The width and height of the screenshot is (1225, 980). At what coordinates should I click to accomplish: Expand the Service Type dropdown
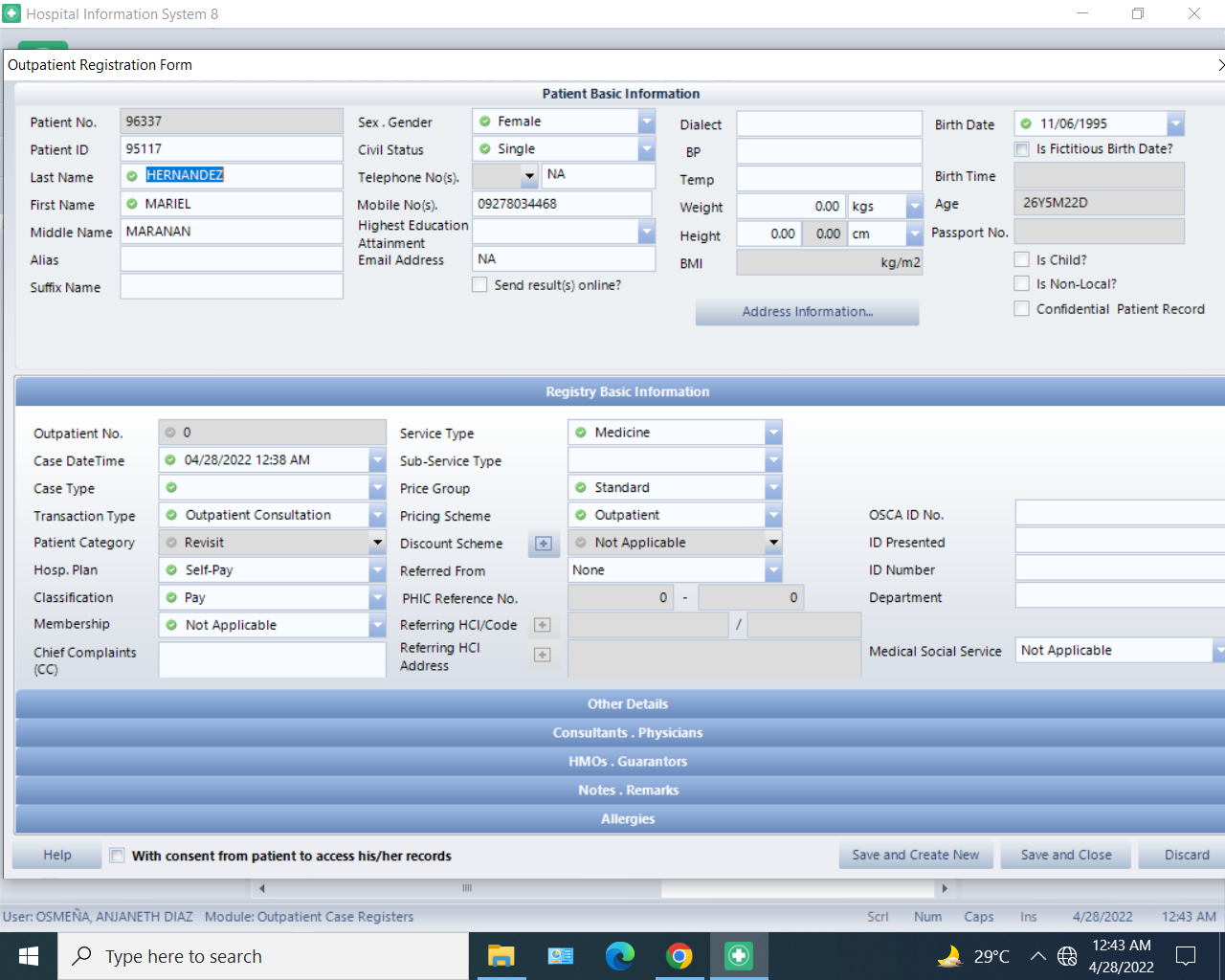click(x=773, y=433)
